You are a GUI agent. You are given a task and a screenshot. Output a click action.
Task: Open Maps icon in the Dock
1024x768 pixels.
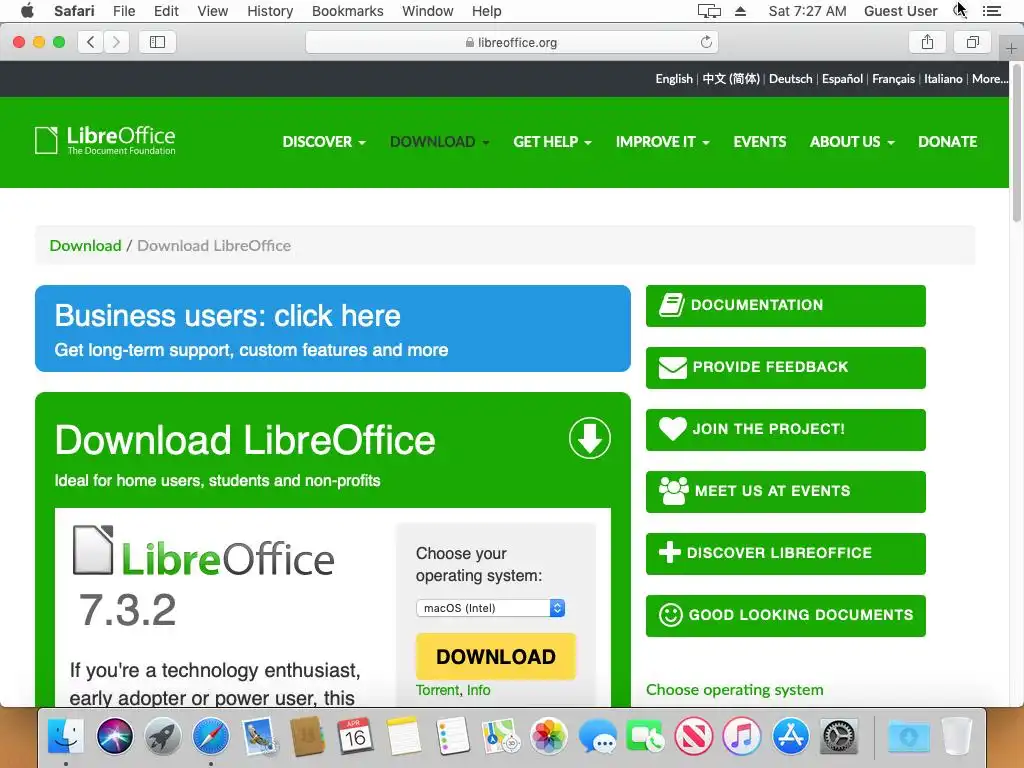tap(500, 737)
